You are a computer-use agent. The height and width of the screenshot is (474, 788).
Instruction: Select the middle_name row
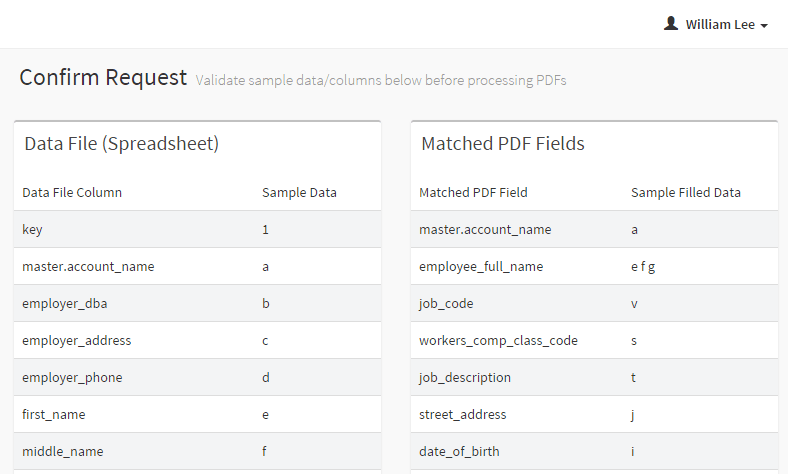point(198,451)
